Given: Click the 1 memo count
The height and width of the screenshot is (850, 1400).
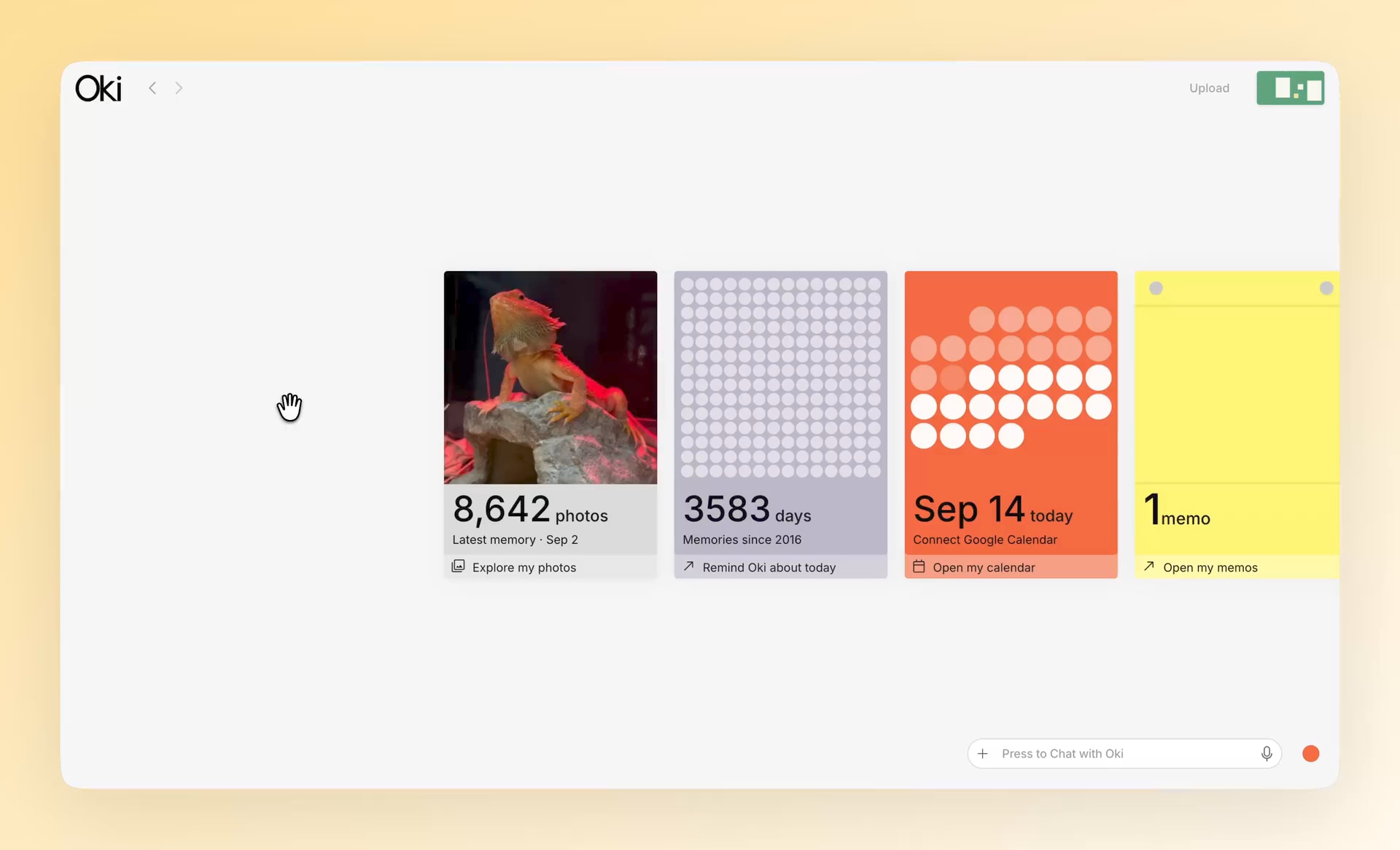Looking at the screenshot, I should point(1177,510).
